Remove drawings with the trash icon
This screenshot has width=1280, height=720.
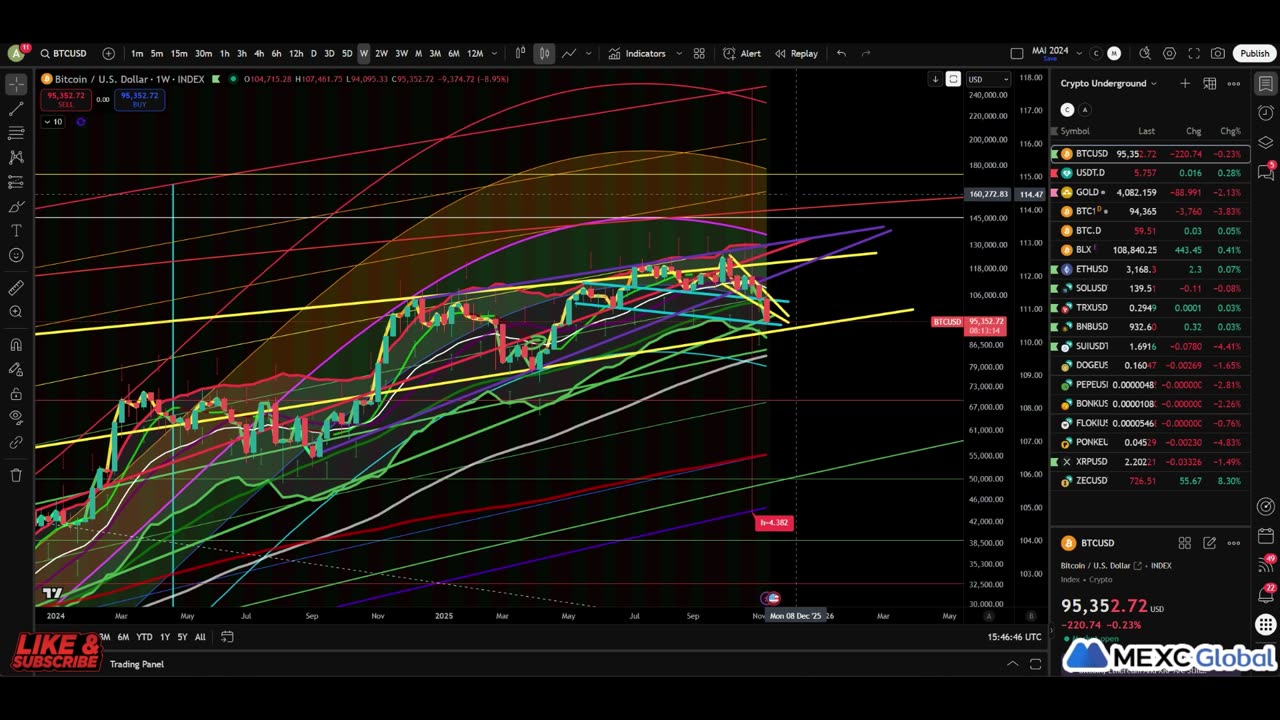pyautogui.click(x=16, y=475)
